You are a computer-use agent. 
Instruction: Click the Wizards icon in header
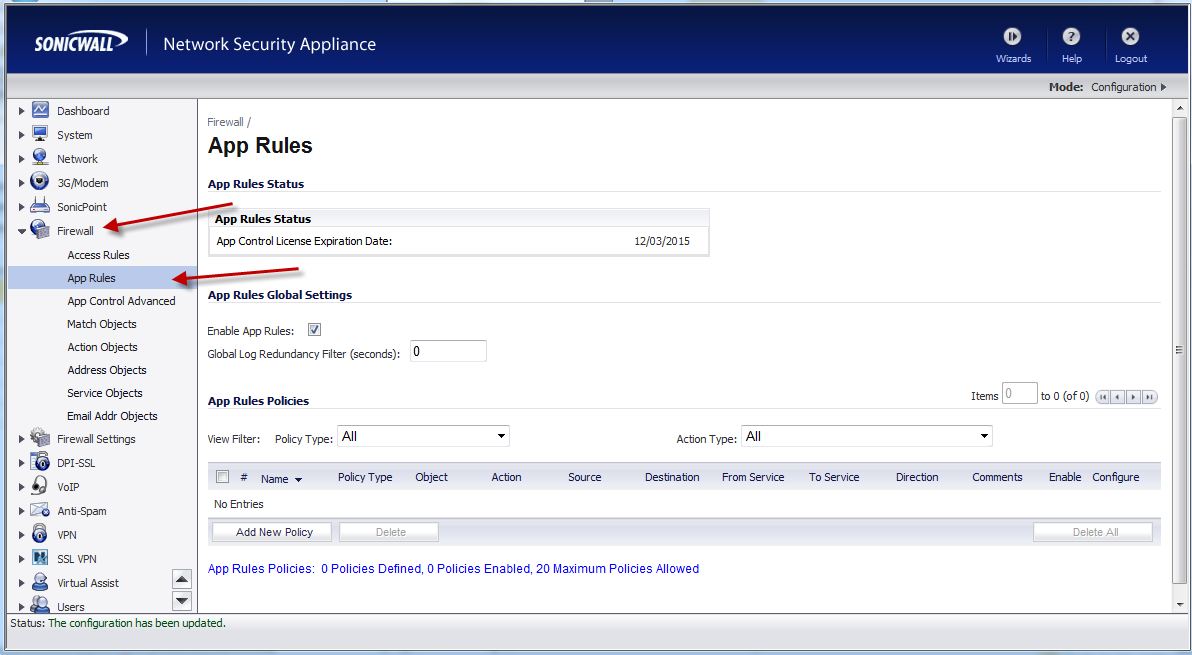(1013, 36)
